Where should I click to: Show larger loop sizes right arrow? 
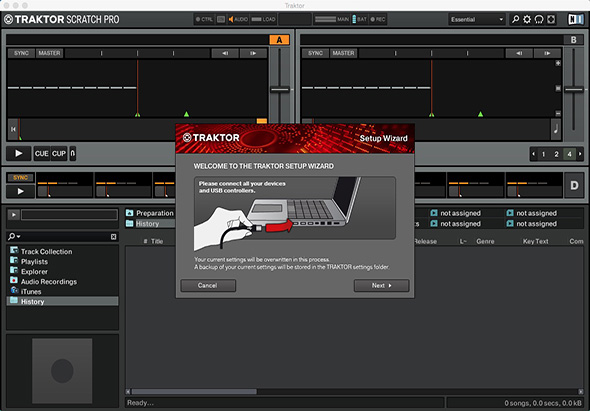coord(580,154)
